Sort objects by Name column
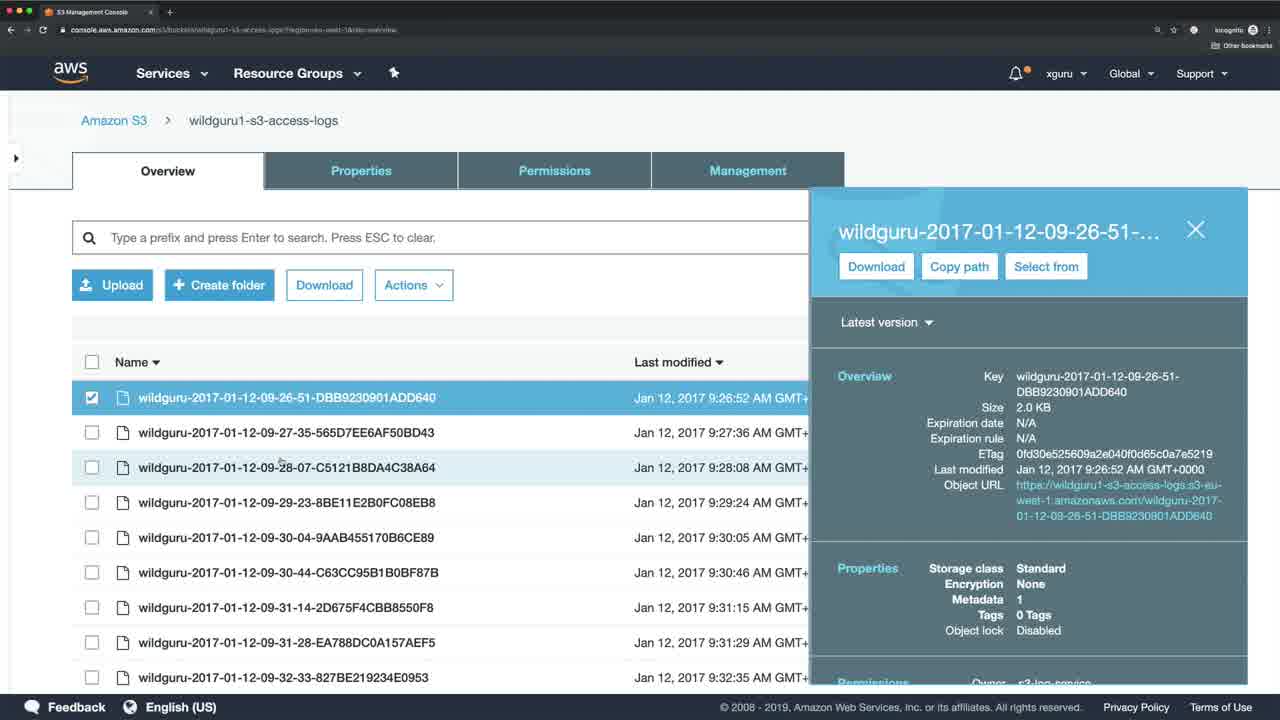 (137, 362)
